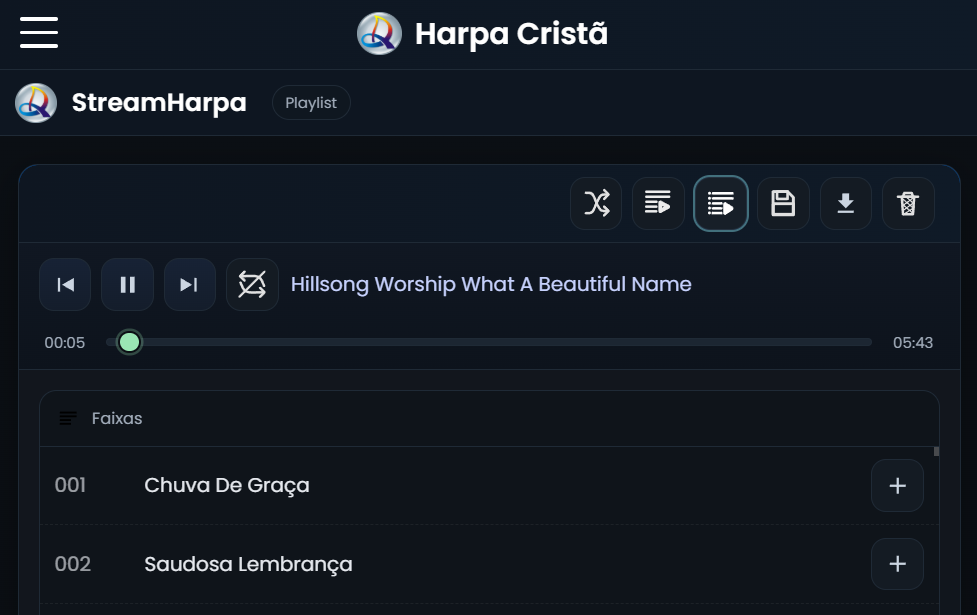977x615 pixels.
Task: Skip to next track
Action: 189,285
